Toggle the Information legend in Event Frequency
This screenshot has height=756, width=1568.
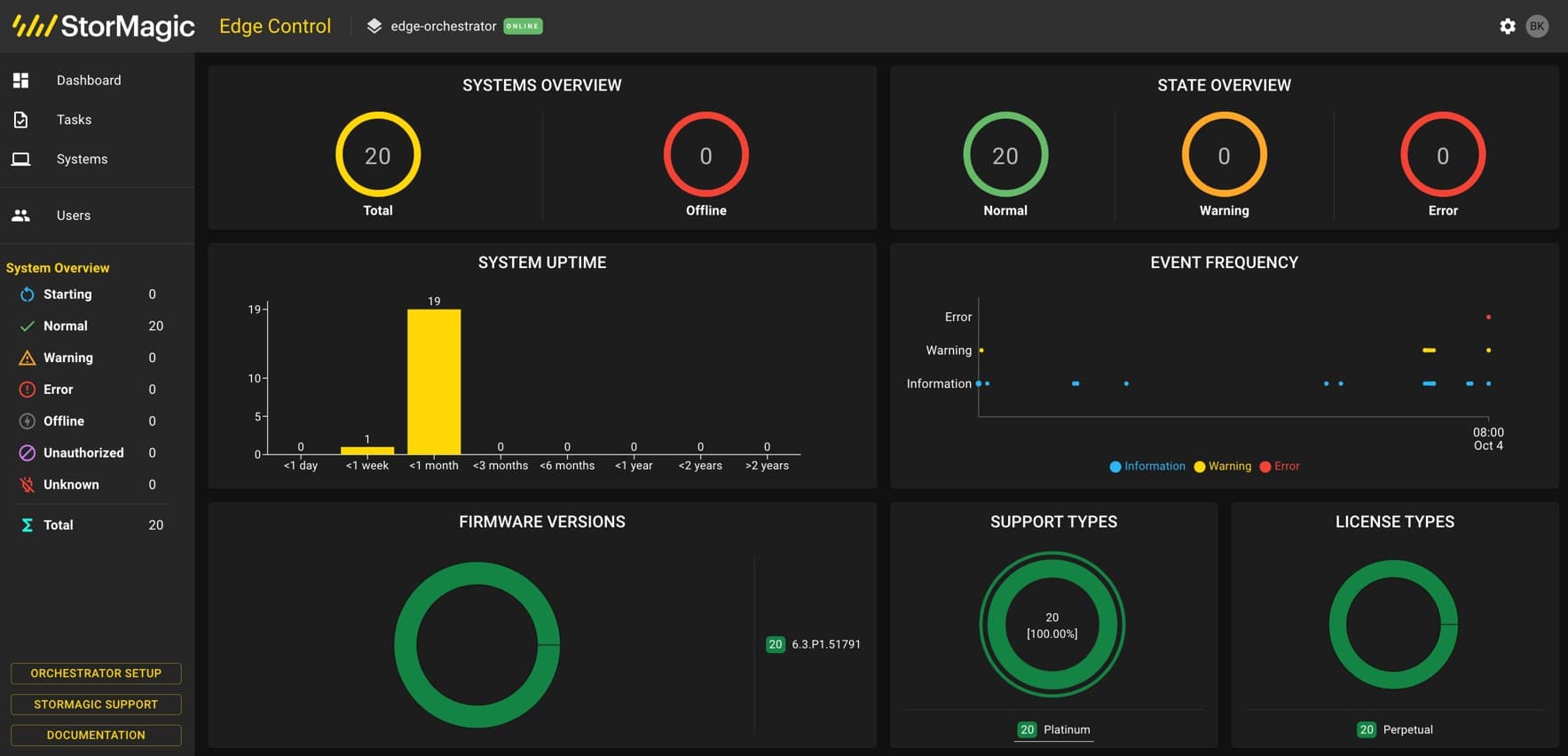coord(1147,466)
